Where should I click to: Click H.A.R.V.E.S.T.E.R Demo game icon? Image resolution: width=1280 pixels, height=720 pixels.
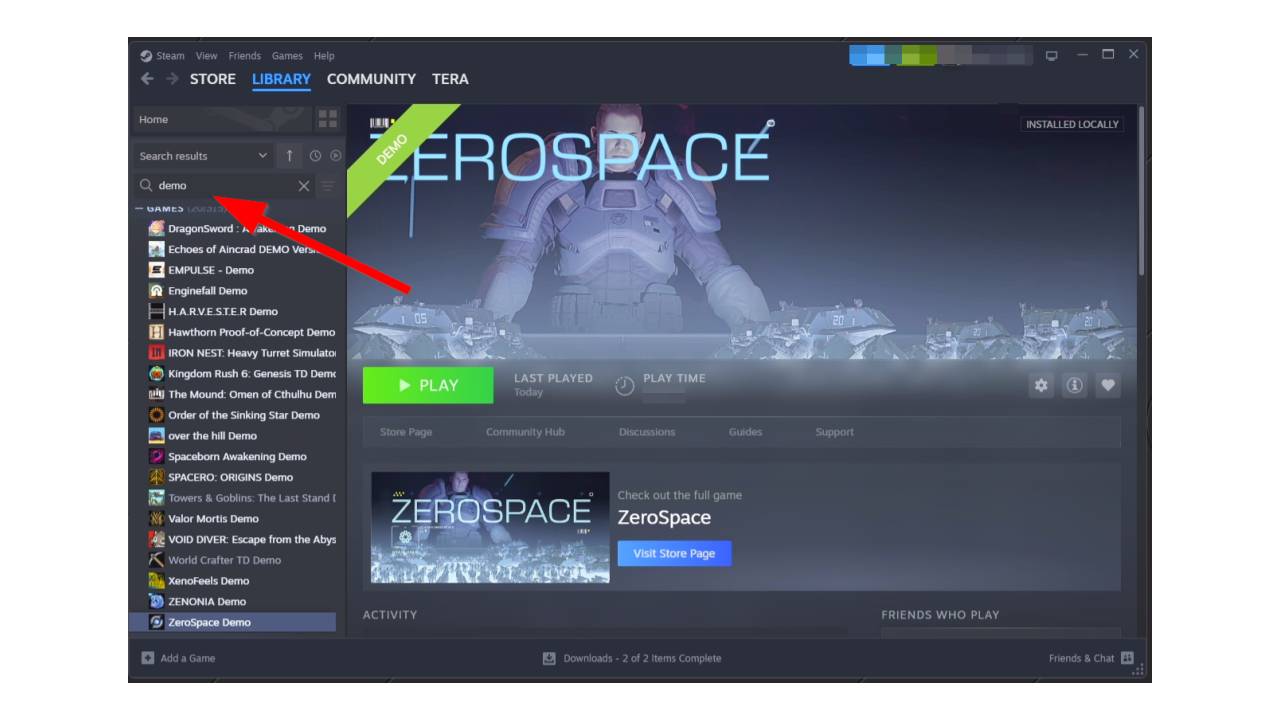click(x=156, y=311)
